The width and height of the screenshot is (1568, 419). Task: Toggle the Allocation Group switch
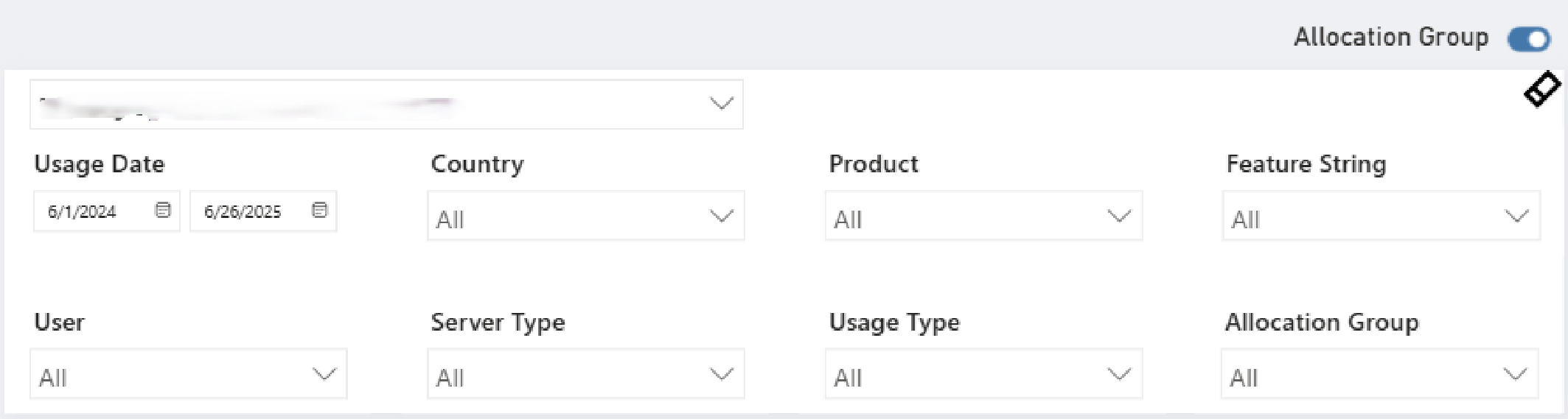point(1529,39)
